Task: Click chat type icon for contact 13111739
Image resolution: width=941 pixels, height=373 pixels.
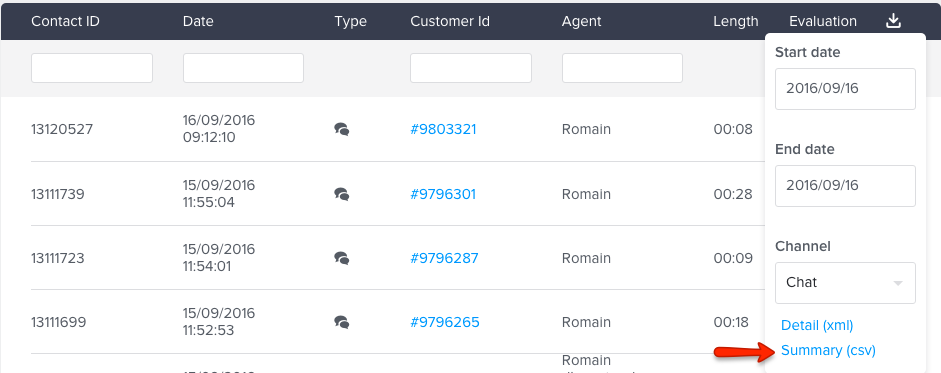Action: (341, 194)
